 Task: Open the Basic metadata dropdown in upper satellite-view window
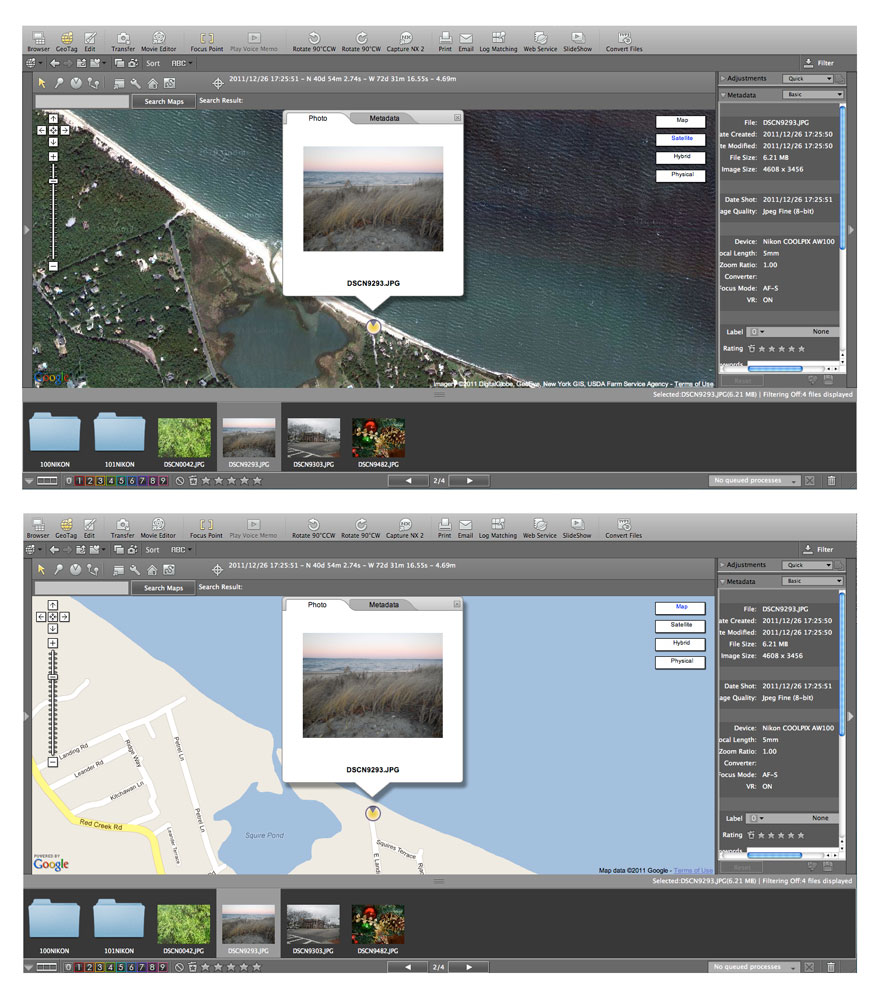tap(812, 94)
